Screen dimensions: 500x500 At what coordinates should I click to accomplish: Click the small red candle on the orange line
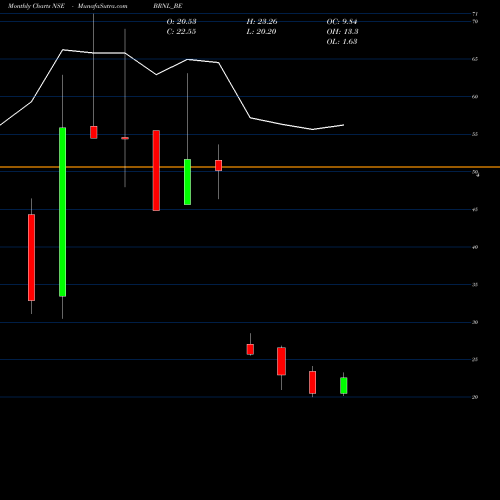pos(218,165)
